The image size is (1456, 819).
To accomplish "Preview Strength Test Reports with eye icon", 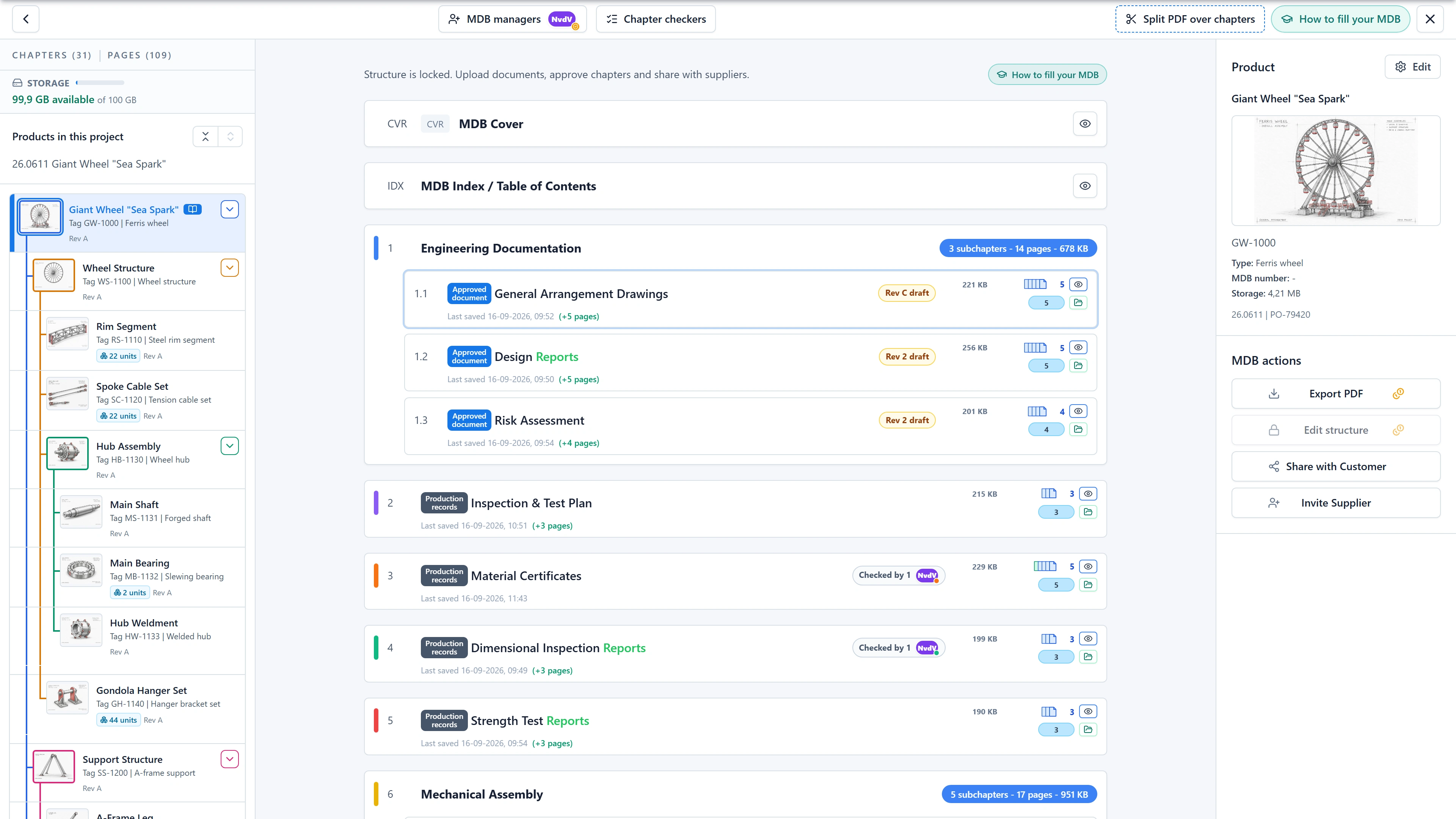I will [x=1087, y=712].
